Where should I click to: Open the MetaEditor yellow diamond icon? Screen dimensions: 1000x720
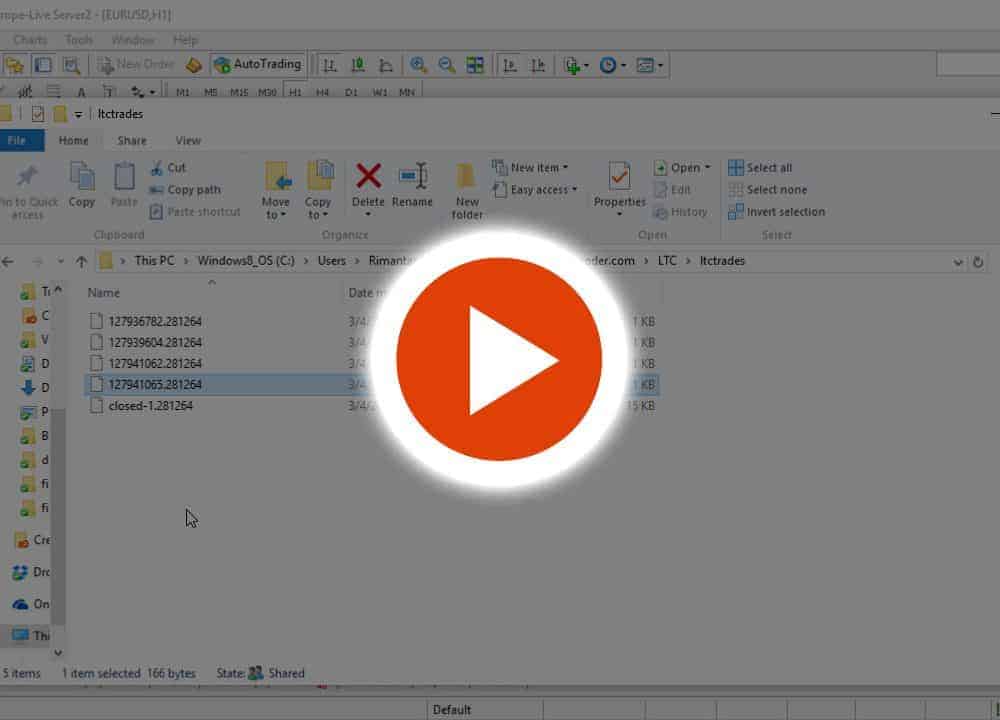click(194, 65)
